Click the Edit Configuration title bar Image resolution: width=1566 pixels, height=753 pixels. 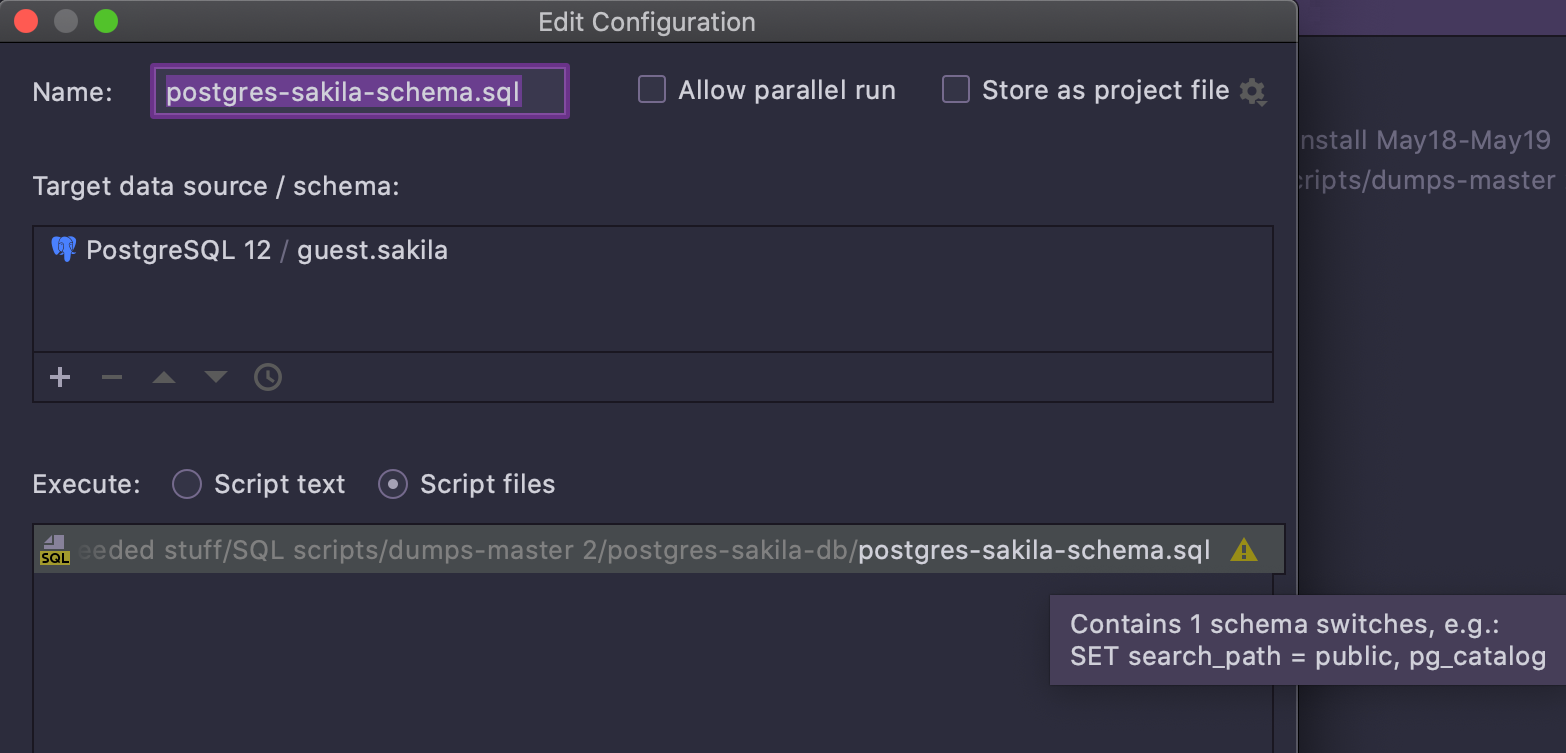647,21
